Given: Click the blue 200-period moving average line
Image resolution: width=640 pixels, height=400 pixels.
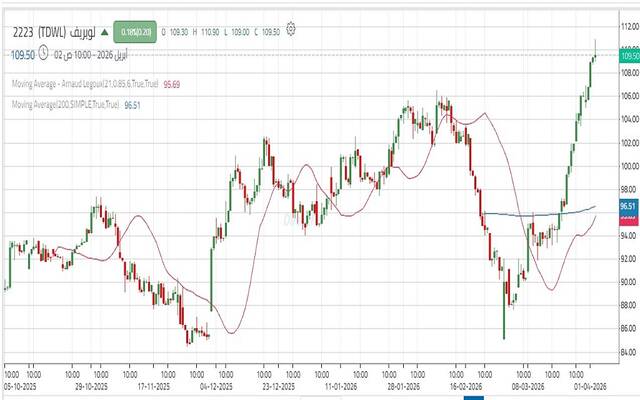Looking at the screenshot, I should coord(520,214).
